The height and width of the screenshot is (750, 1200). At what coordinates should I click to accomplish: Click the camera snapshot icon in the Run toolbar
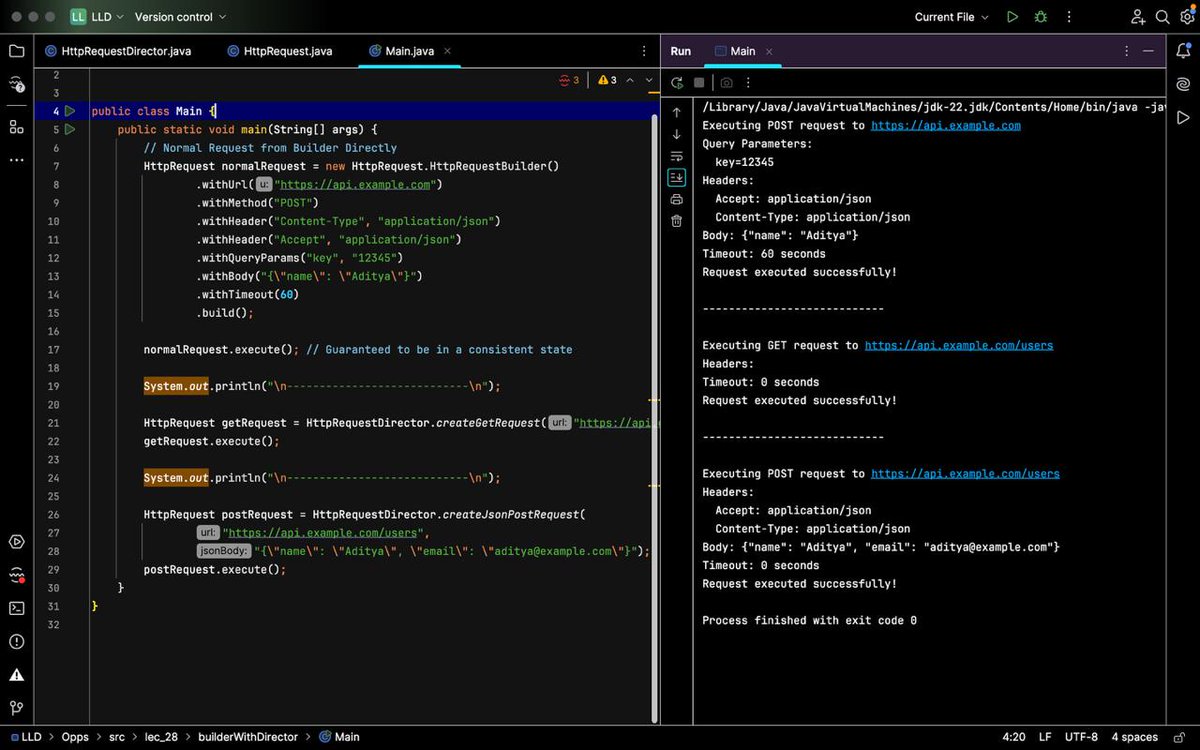coord(726,83)
